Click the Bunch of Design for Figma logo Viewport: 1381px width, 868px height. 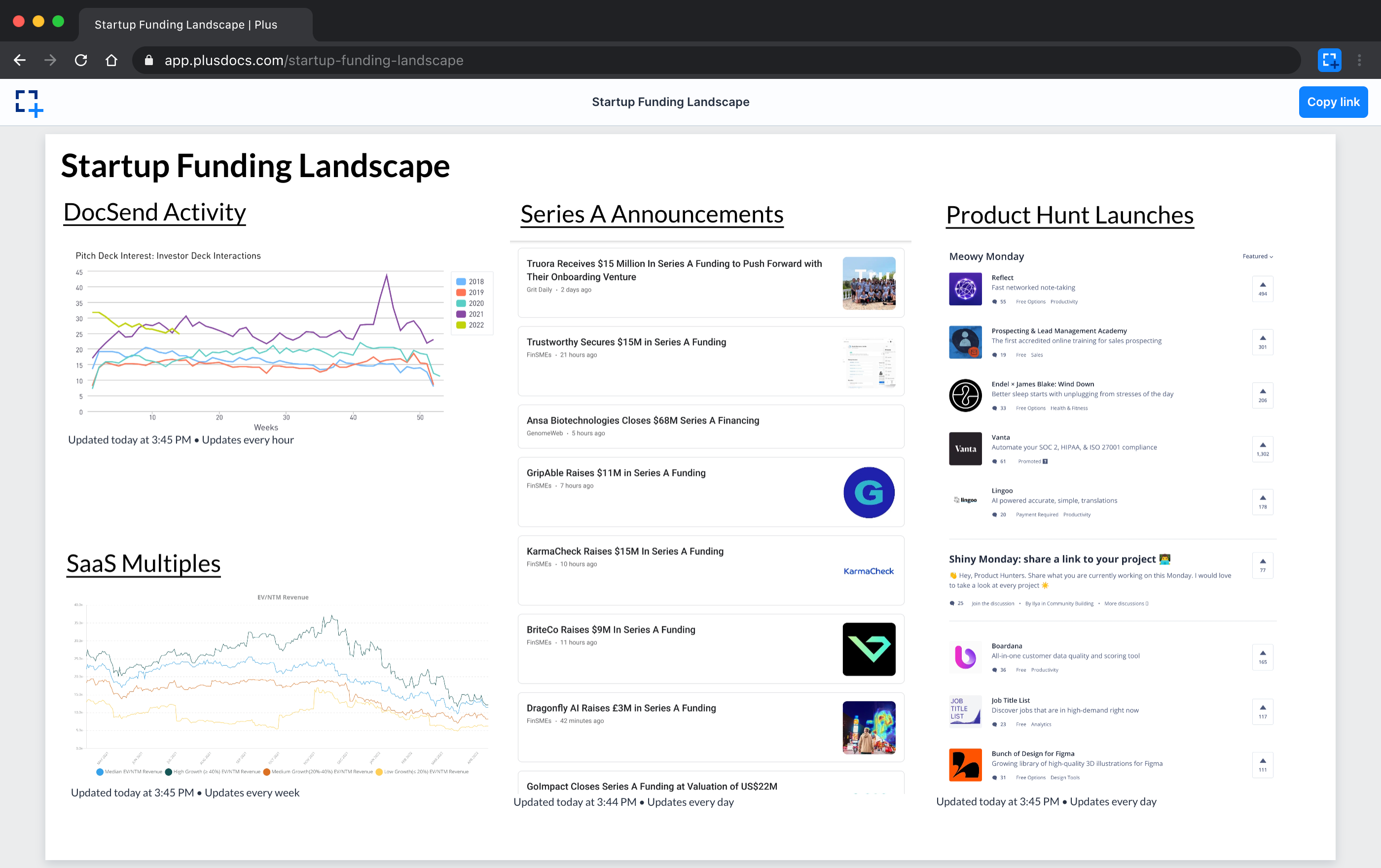[965, 765]
